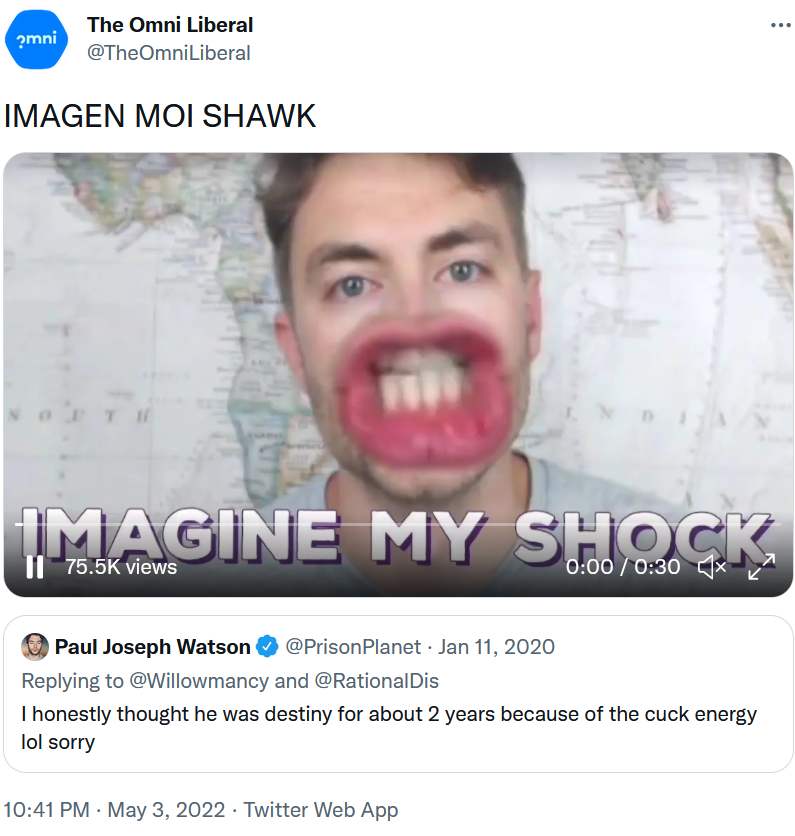Open The Omni Liberal profile avatar
795x836 pixels.
(x=36, y=39)
